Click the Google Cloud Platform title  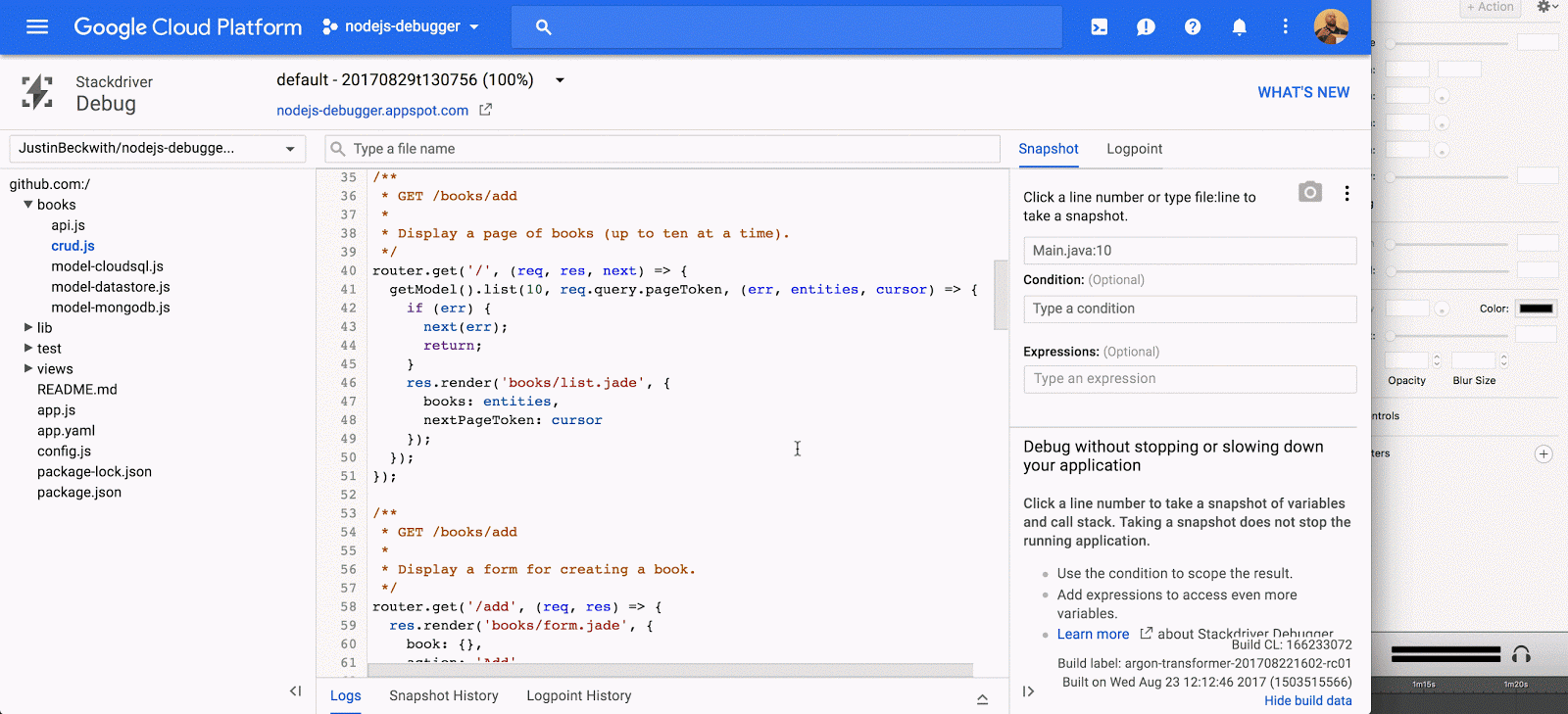[x=188, y=27]
